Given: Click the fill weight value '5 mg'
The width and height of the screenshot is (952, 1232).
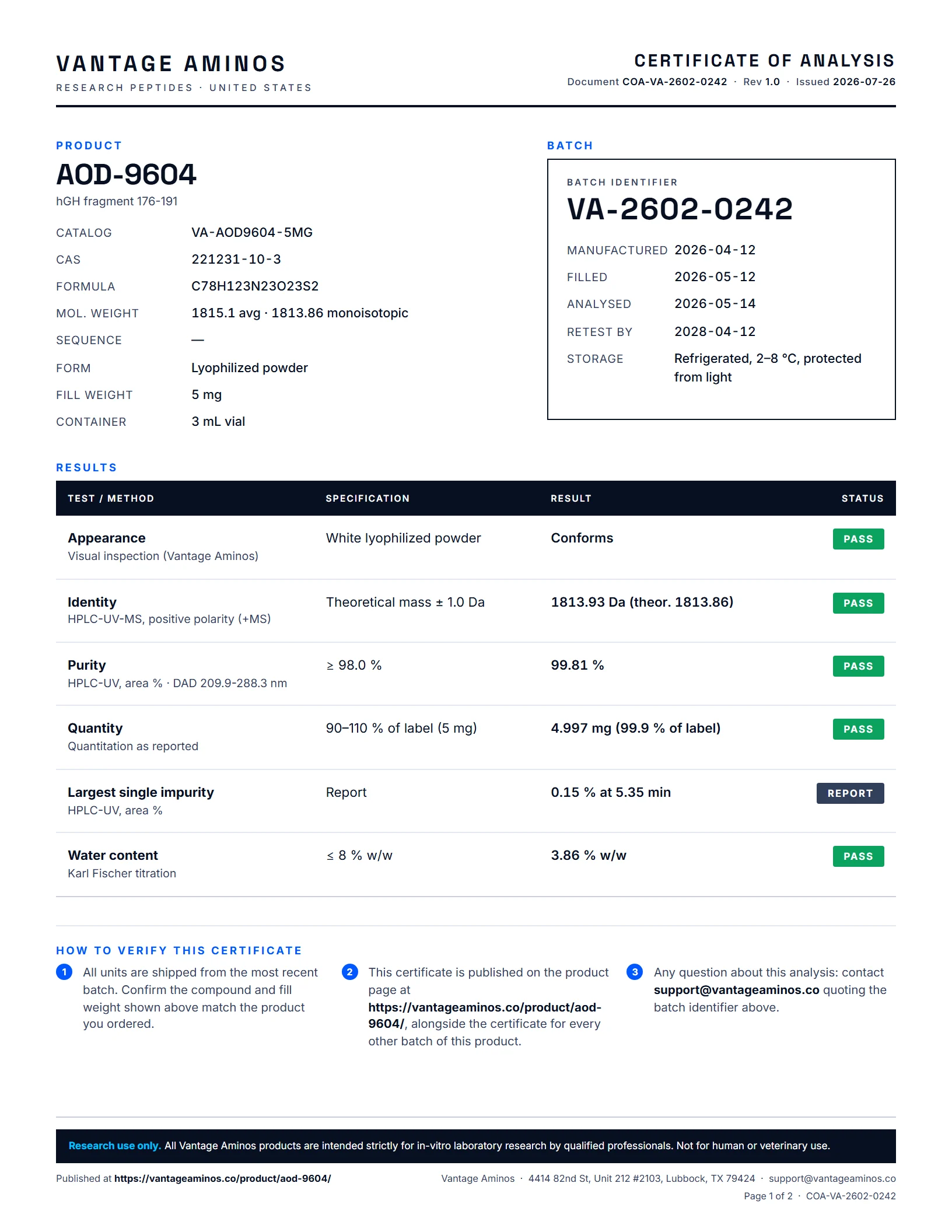Looking at the screenshot, I should [206, 394].
